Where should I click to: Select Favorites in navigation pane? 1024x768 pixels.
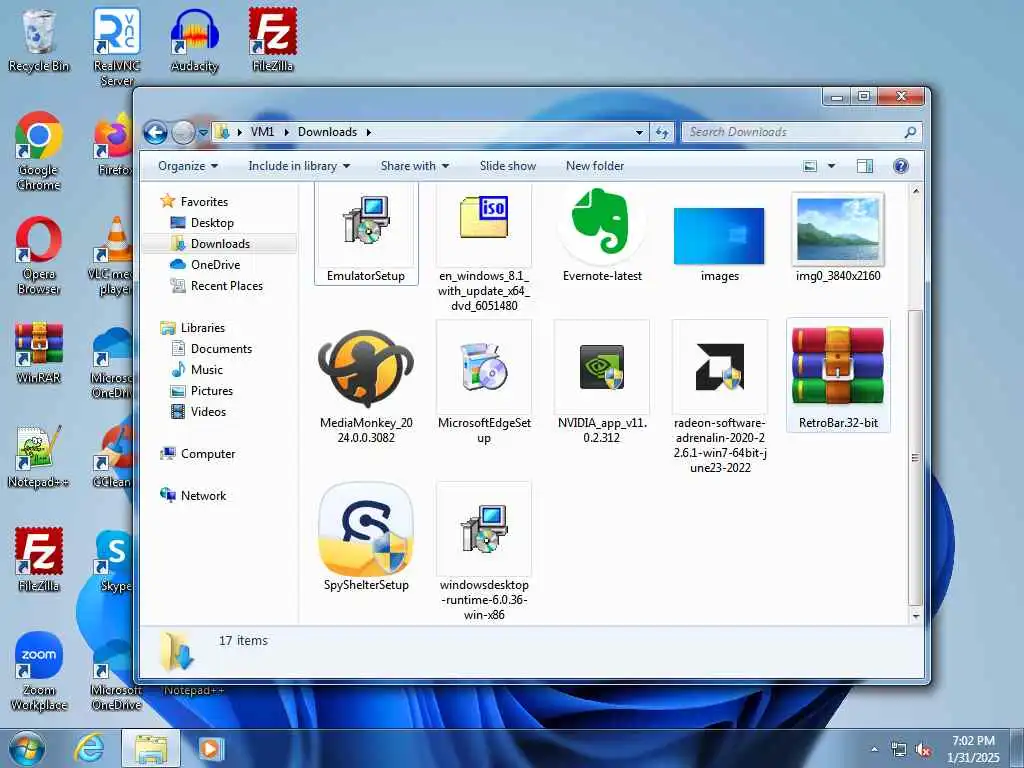195,201
